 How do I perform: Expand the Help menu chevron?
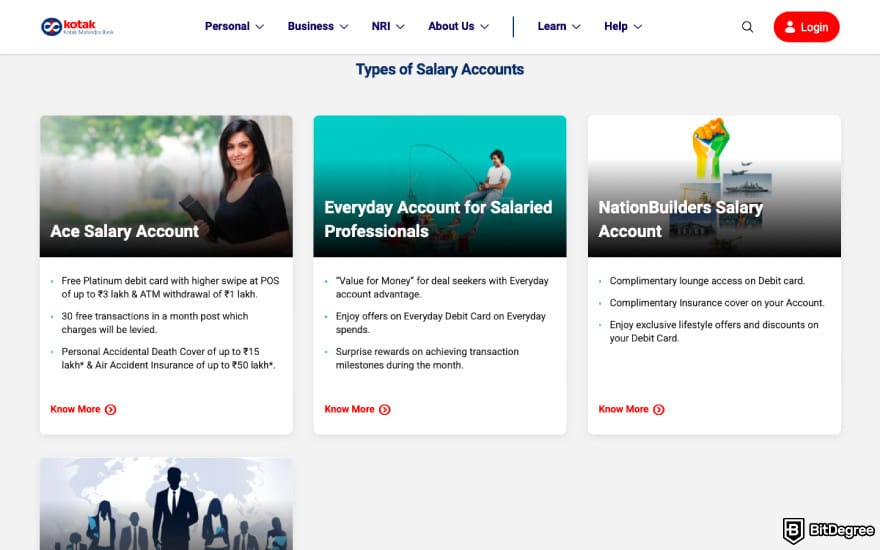click(638, 27)
